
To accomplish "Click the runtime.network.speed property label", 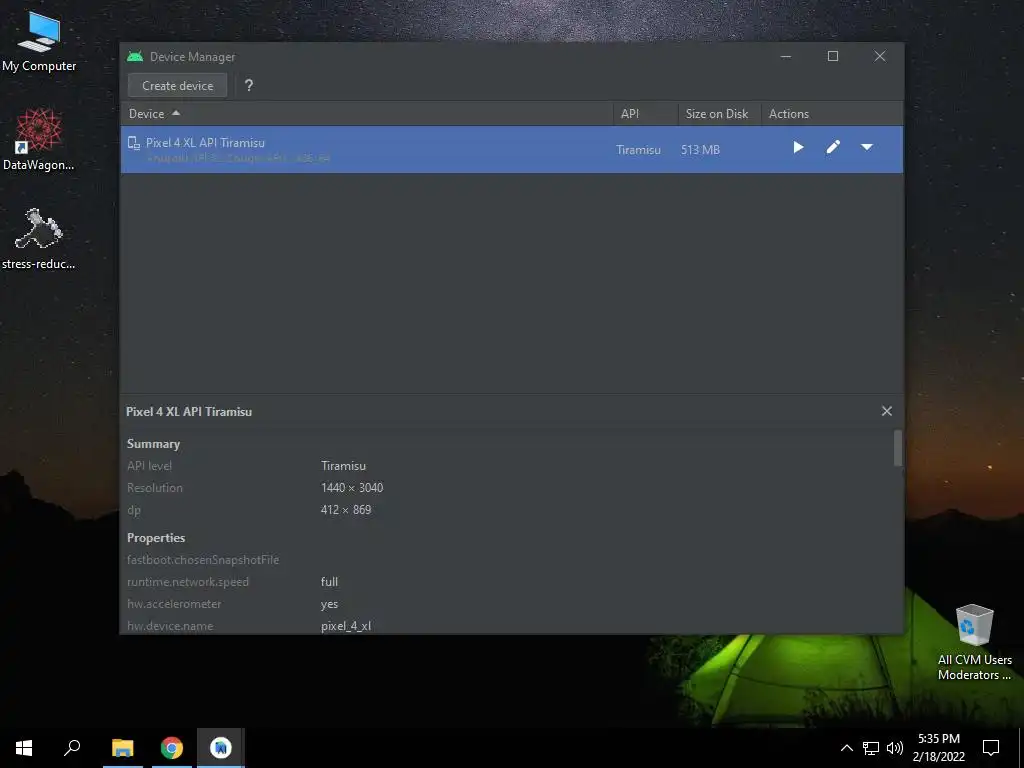I will tap(188, 582).
